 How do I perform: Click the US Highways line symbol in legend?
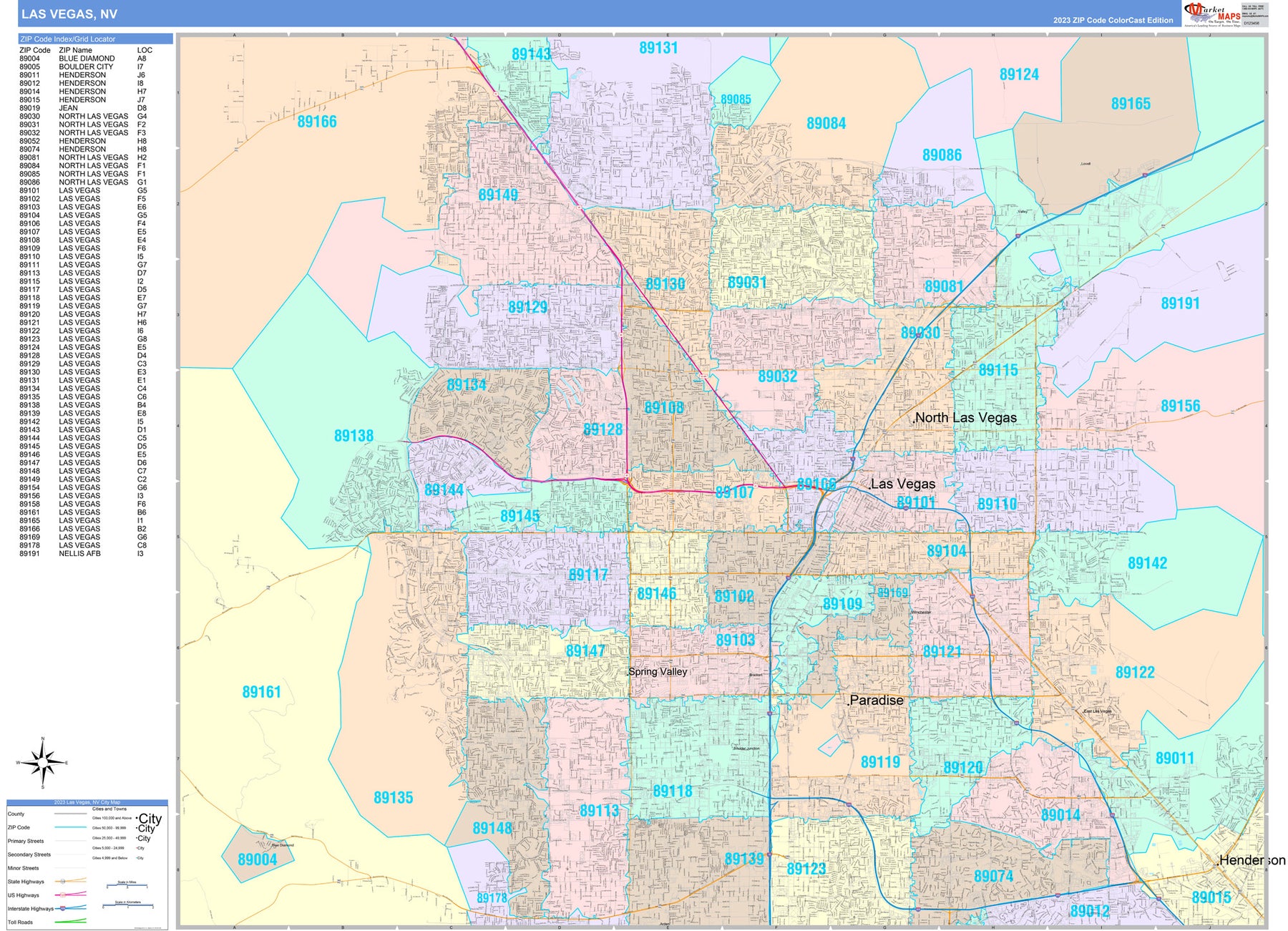pos(70,895)
